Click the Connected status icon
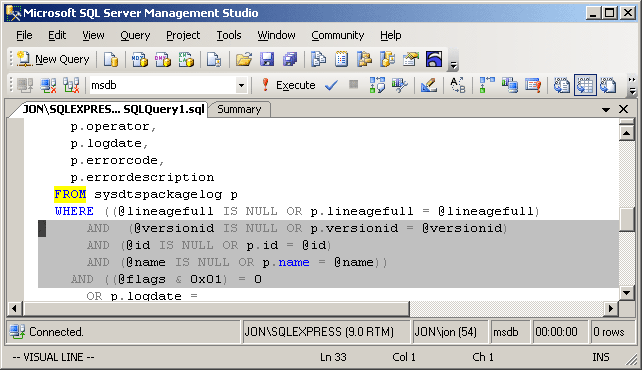 [x=18, y=332]
